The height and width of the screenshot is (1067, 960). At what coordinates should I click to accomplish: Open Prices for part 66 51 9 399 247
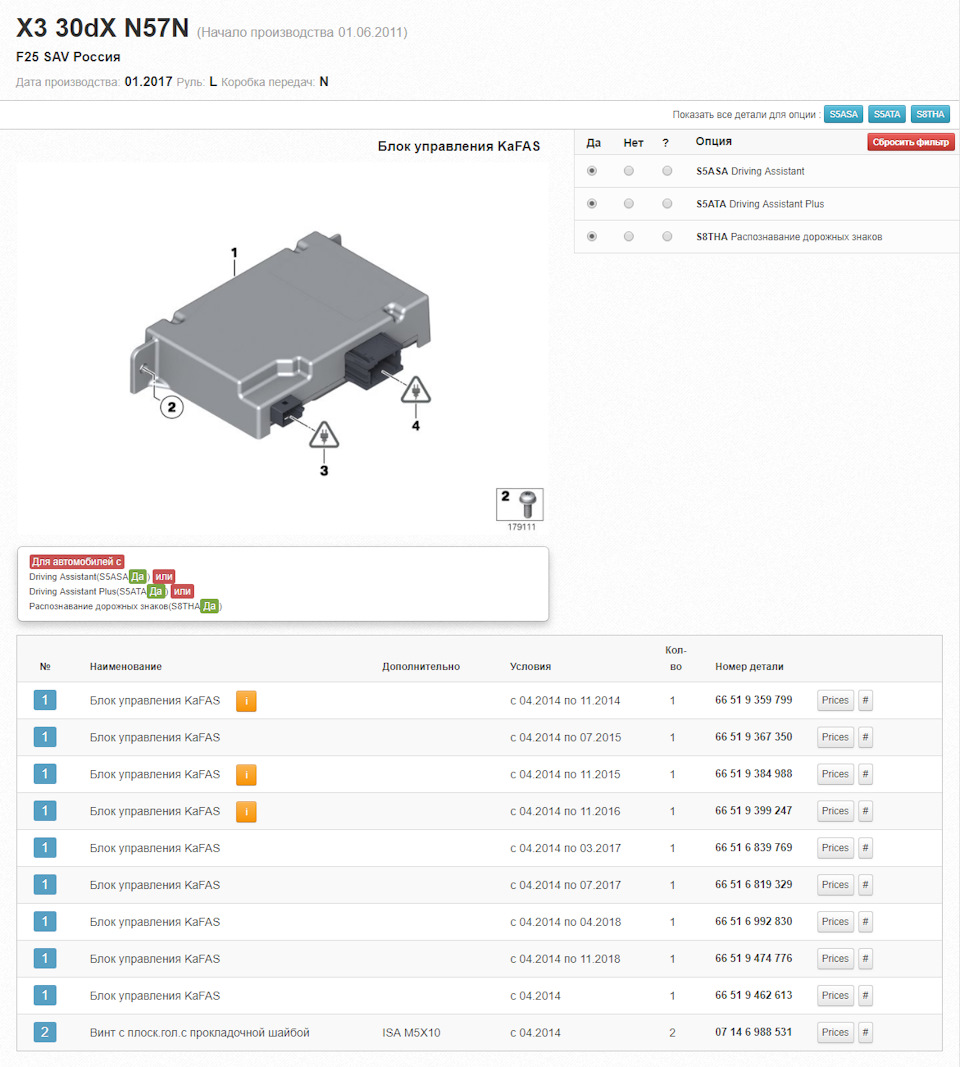point(835,810)
